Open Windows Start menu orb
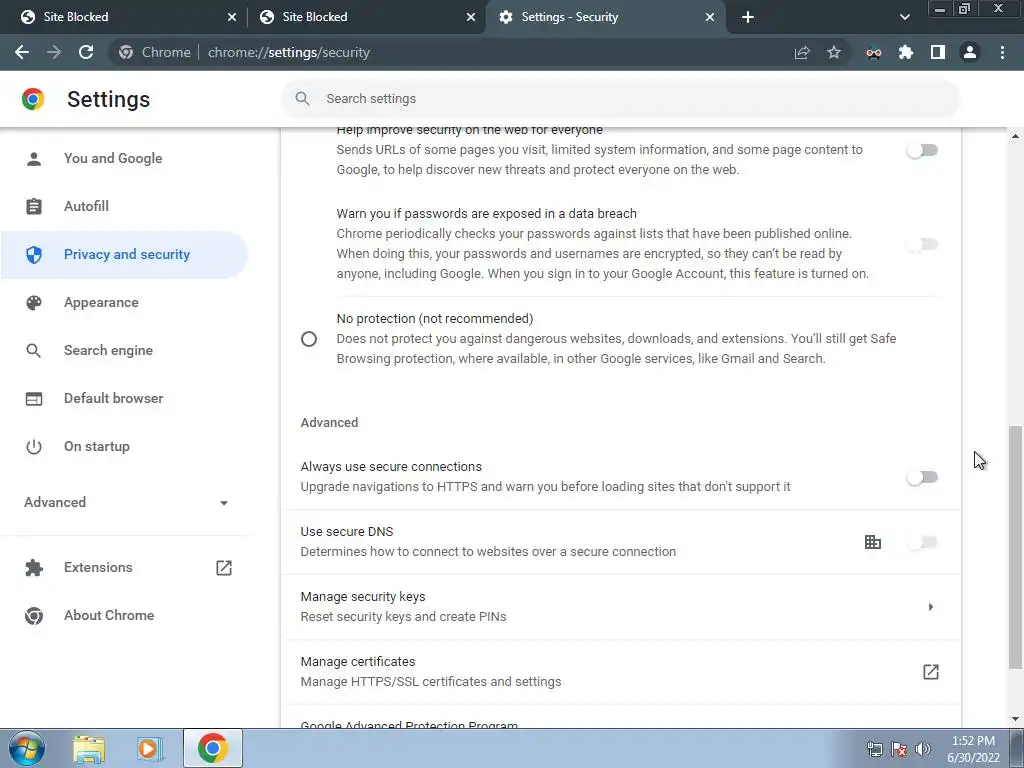This screenshot has height=768, width=1024. click(27, 748)
